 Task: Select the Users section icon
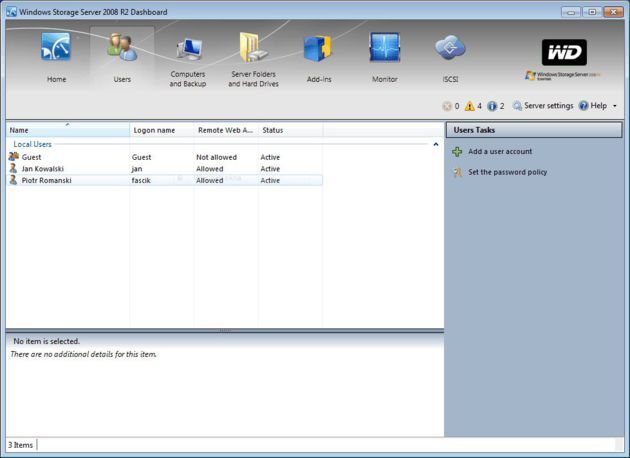(122, 47)
